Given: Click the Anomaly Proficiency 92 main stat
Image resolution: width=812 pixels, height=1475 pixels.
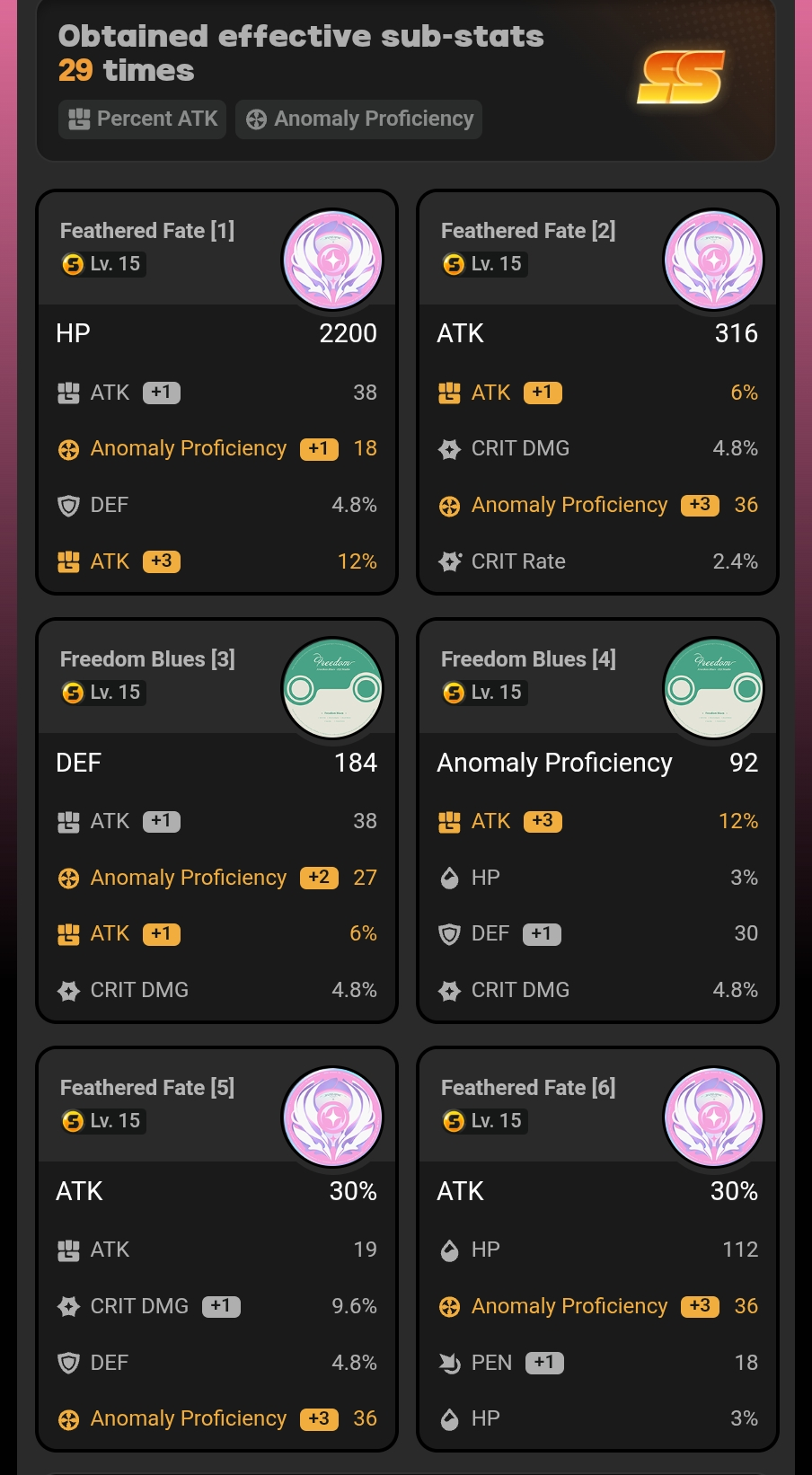Looking at the screenshot, I should [x=597, y=763].
